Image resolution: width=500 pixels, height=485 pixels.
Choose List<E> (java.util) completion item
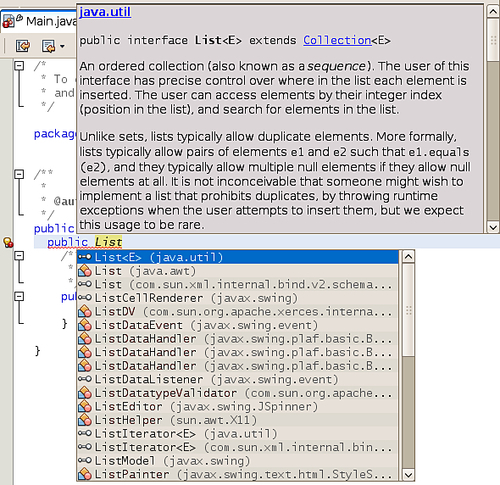pyautogui.click(x=238, y=257)
